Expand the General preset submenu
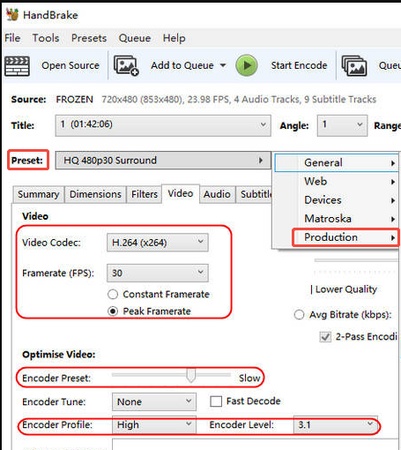 click(336, 163)
